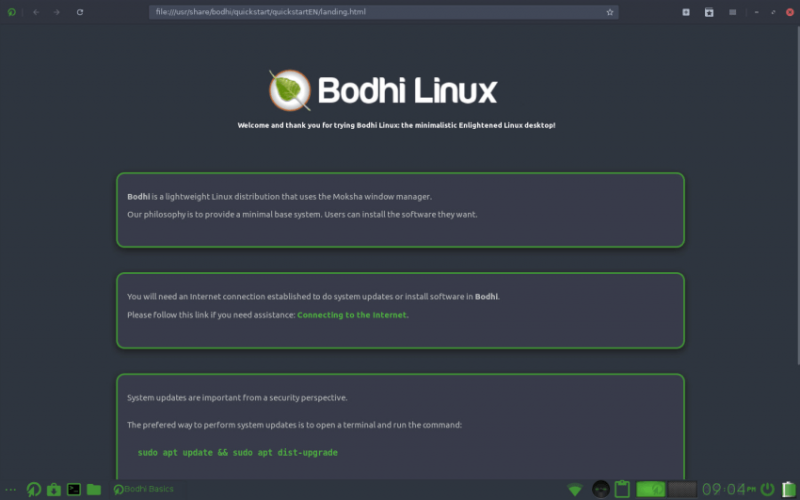Switch to the second empty virtual desktop
This screenshot has height=500, width=800.
(x=682, y=489)
